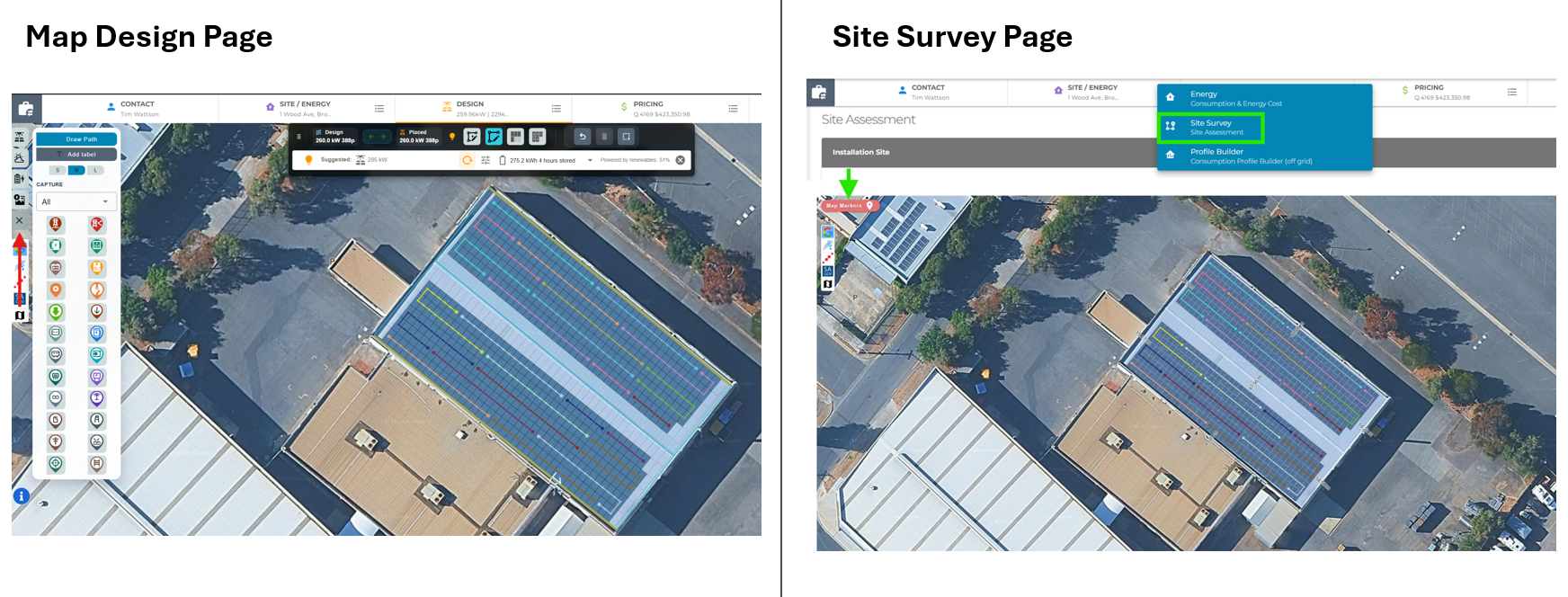Open the Capture 'All' dropdown
This screenshot has width=1568, height=597.
pos(76,201)
